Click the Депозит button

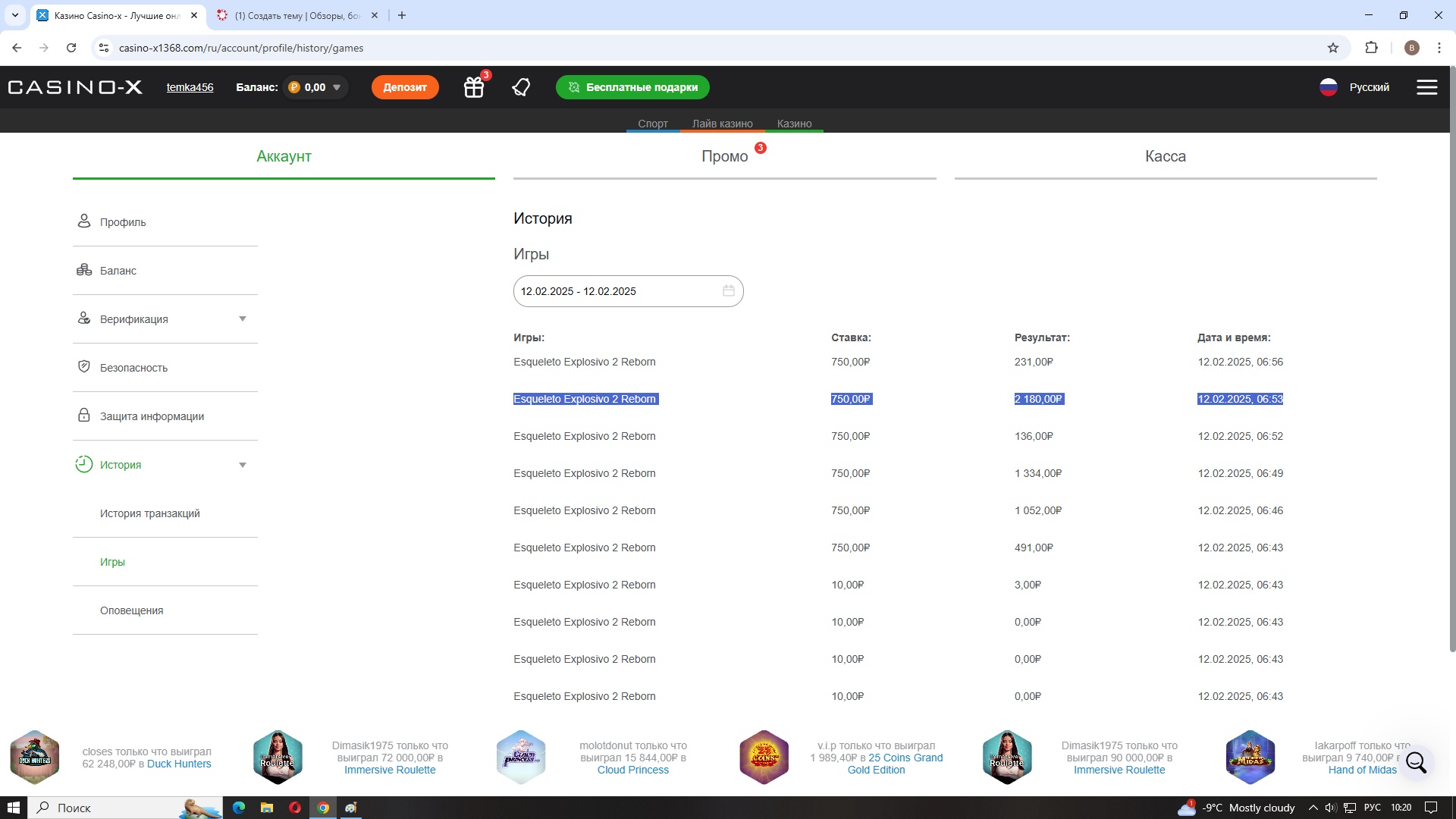(405, 87)
